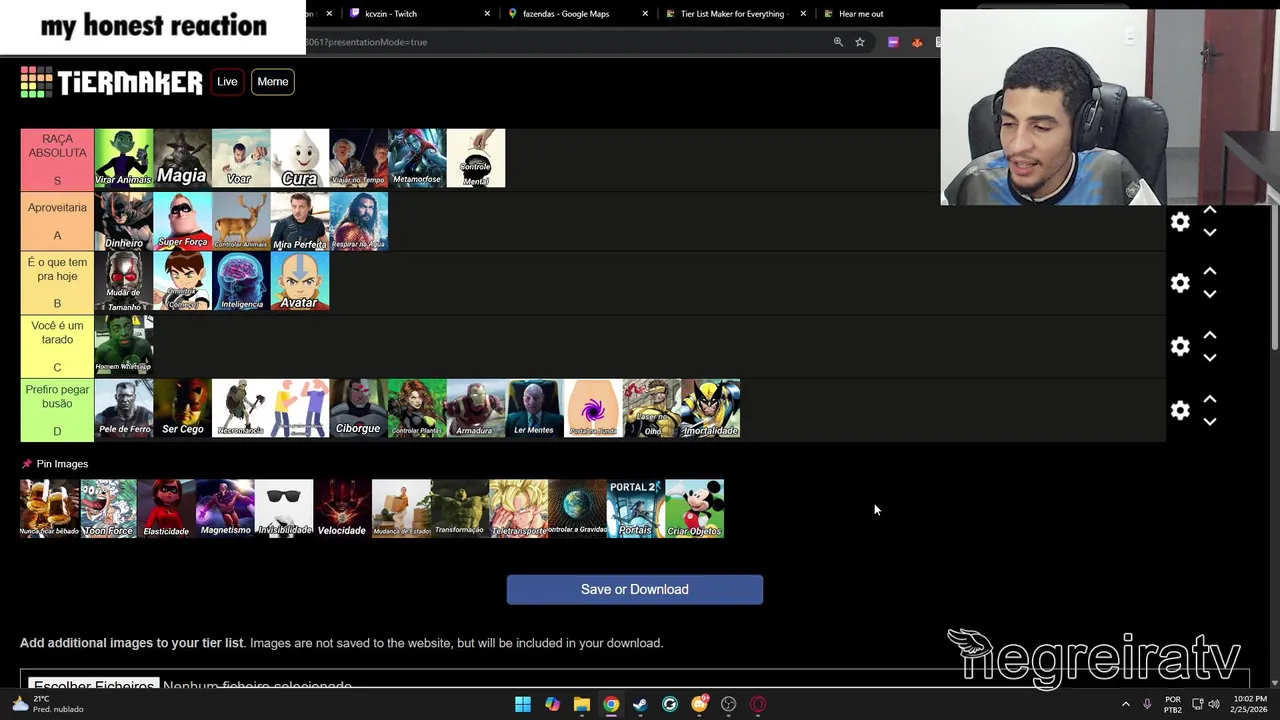Bookmark this page with star icon
This screenshot has height=720, width=1280.
(860, 42)
